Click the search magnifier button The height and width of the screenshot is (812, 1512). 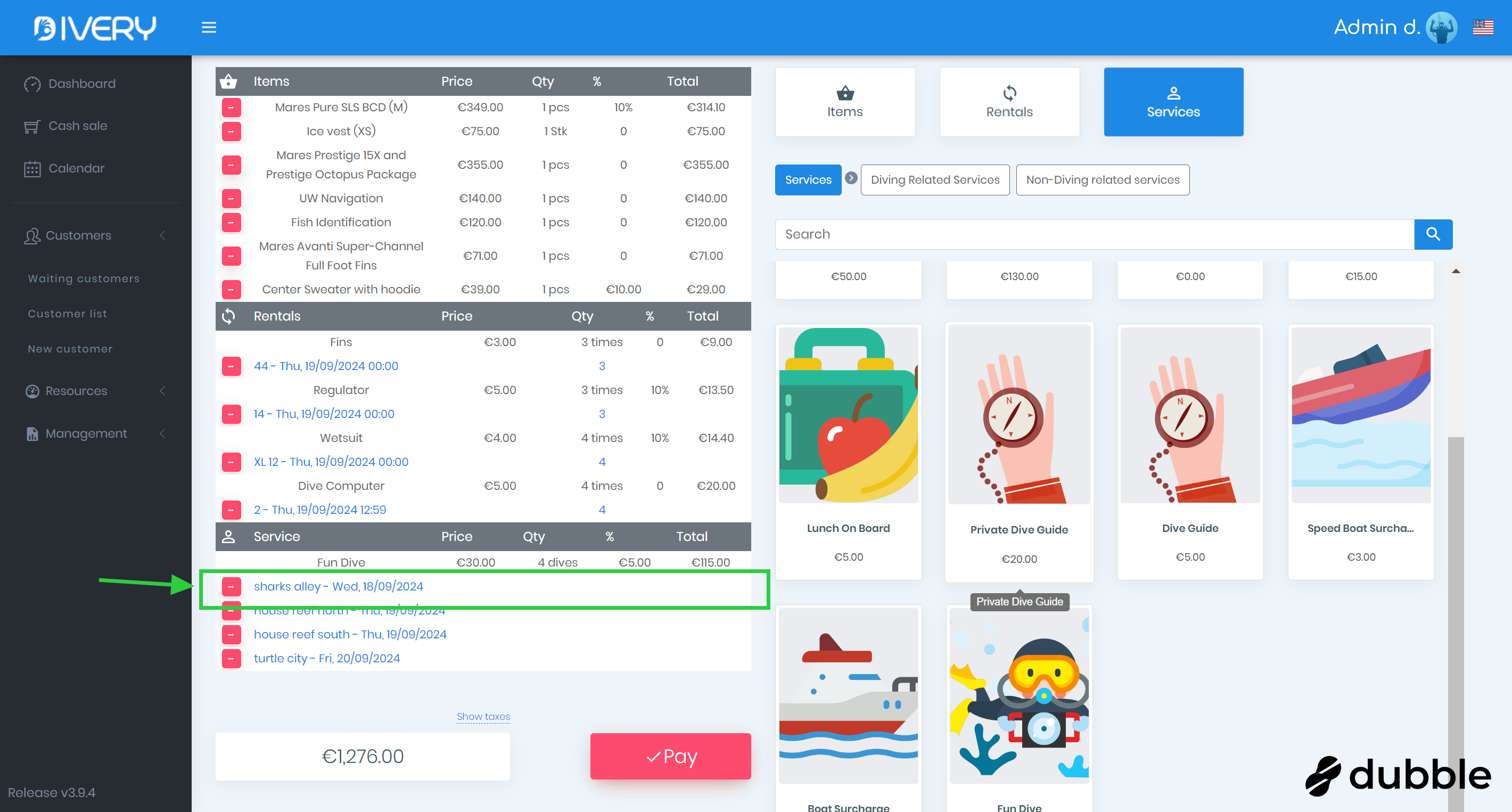pos(1433,234)
